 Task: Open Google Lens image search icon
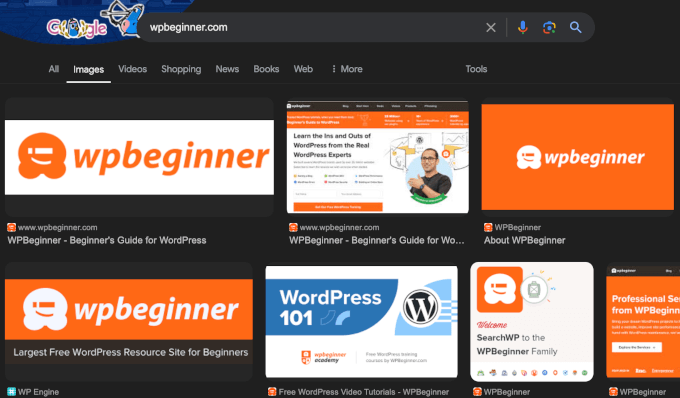click(x=549, y=27)
